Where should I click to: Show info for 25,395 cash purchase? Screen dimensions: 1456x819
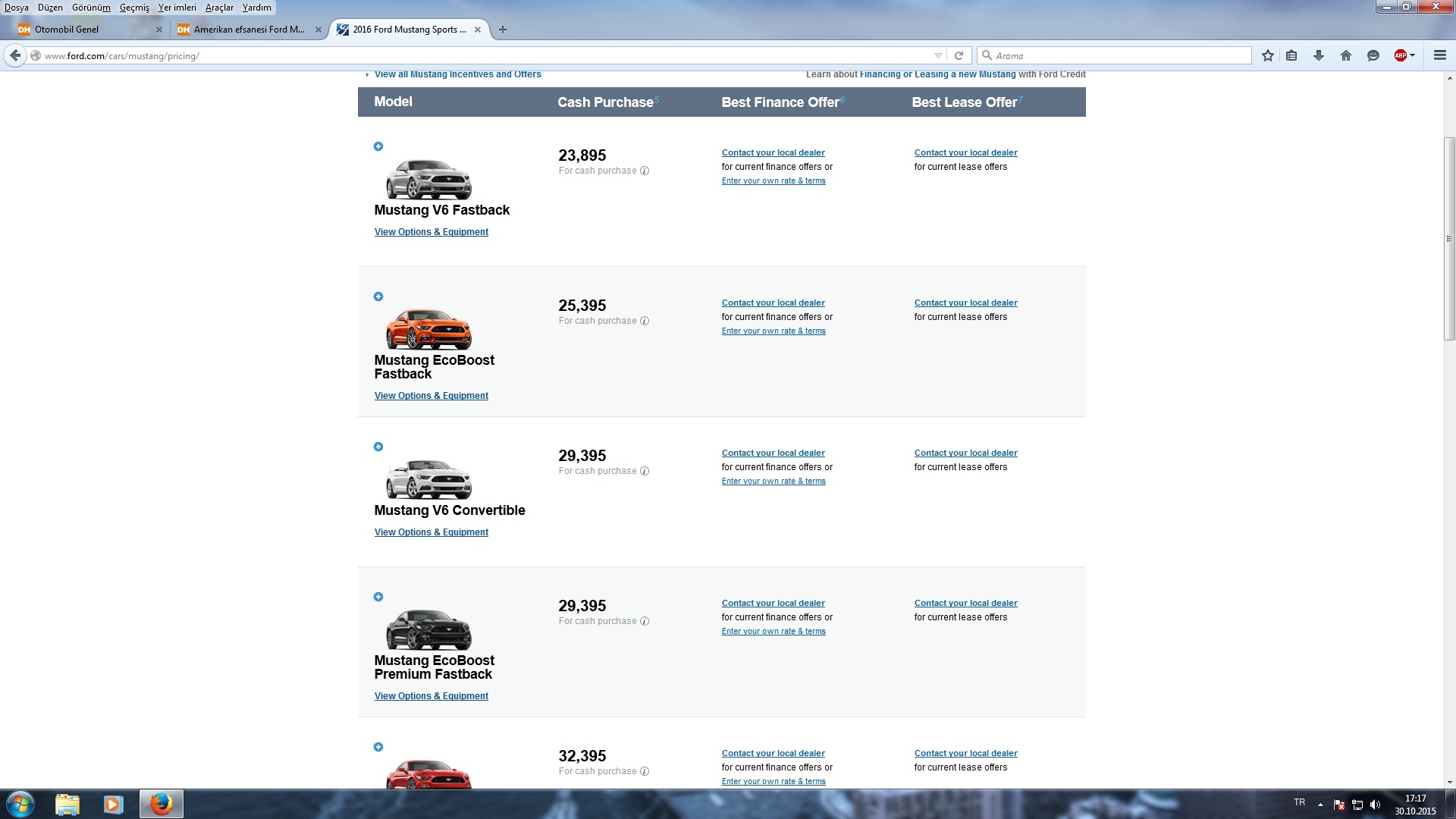pos(645,321)
